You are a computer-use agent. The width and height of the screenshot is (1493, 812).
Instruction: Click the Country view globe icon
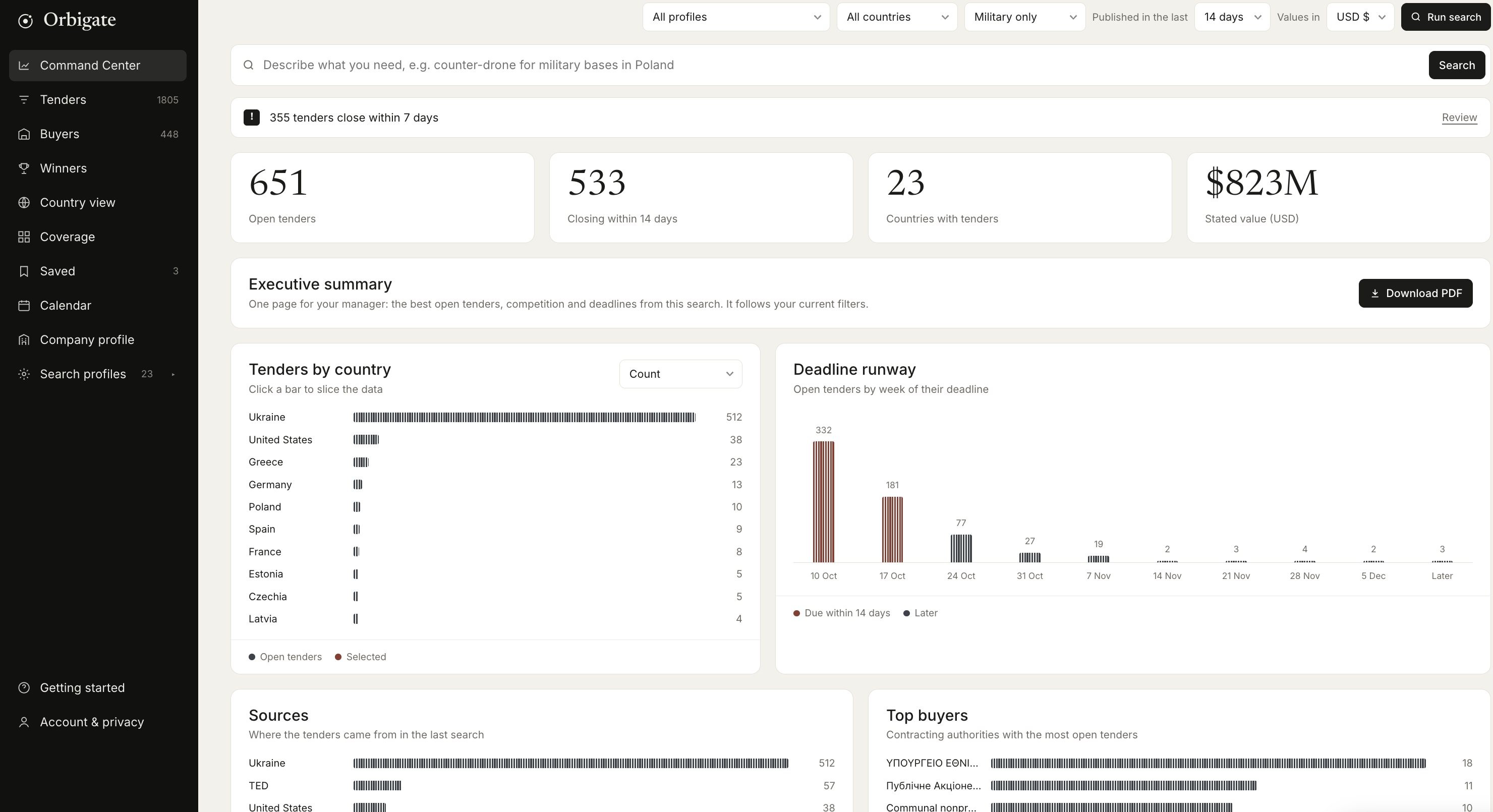(24, 202)
